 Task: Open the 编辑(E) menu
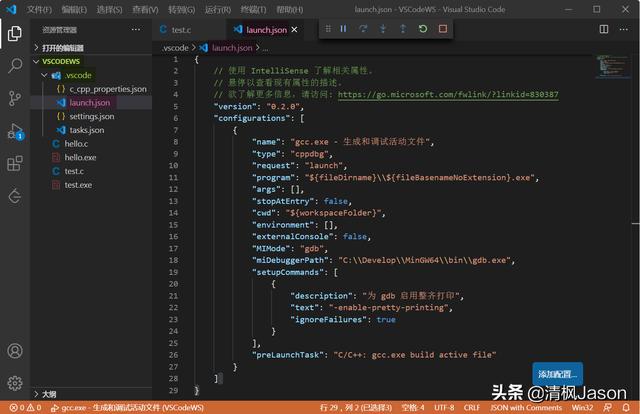point(74,9)
